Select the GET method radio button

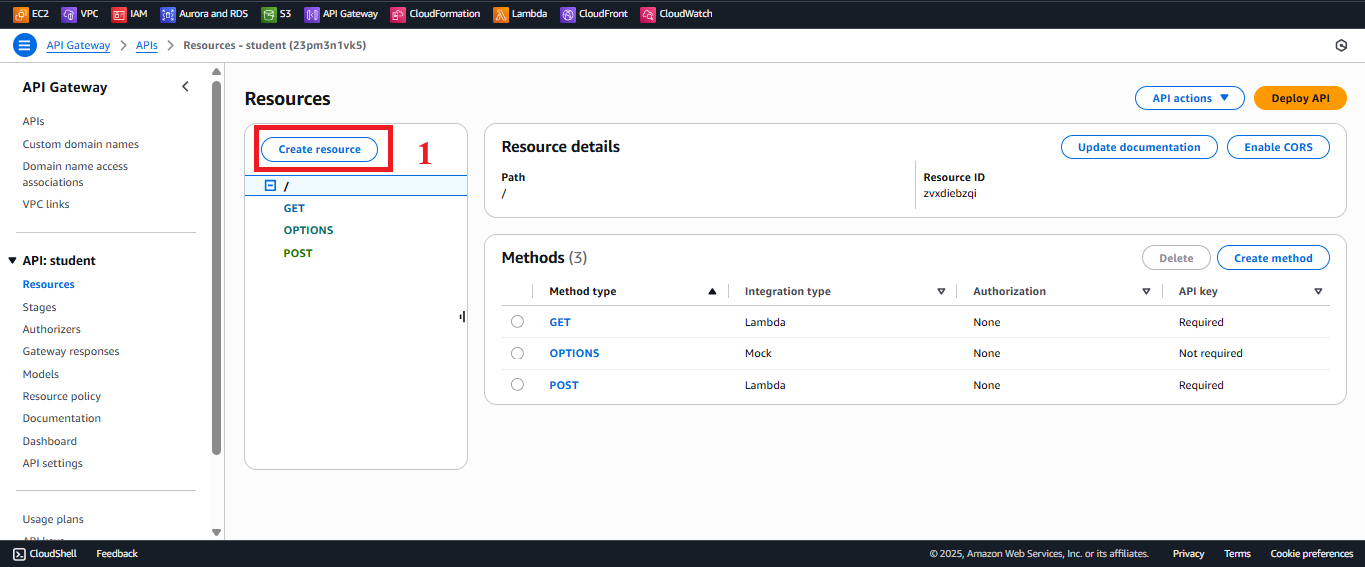(517, 322)
